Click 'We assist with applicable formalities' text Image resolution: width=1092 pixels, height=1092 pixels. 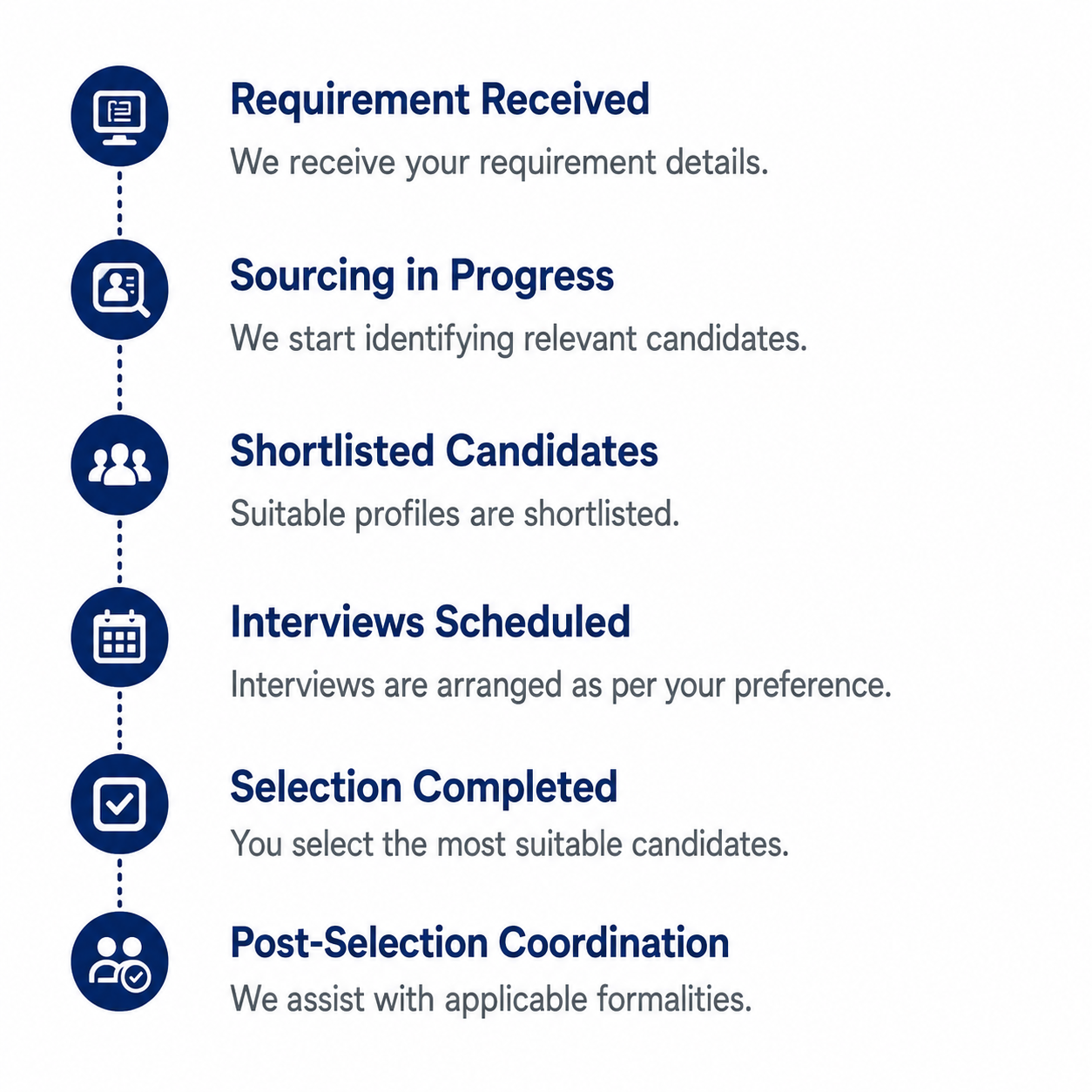coord(491,999)
